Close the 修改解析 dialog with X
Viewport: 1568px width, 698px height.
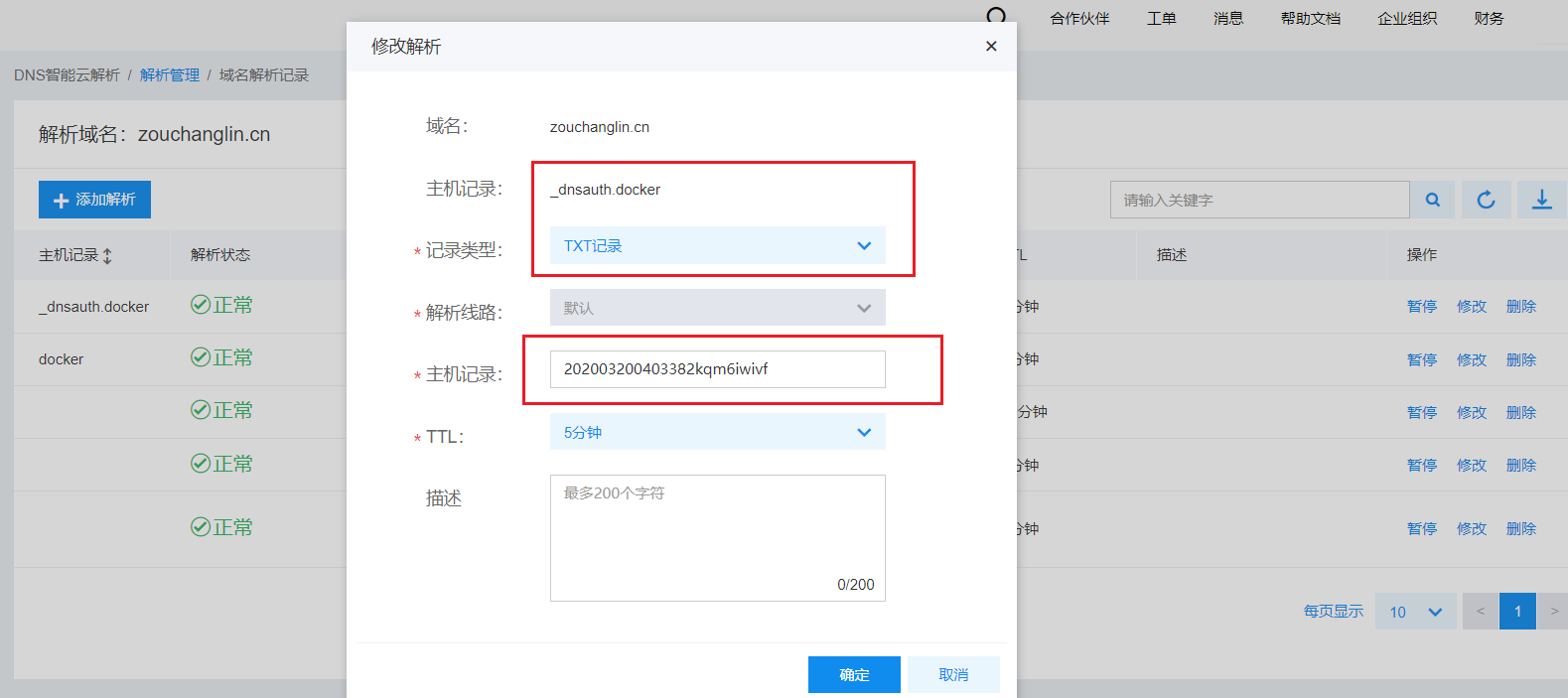(x=991, y=47)
